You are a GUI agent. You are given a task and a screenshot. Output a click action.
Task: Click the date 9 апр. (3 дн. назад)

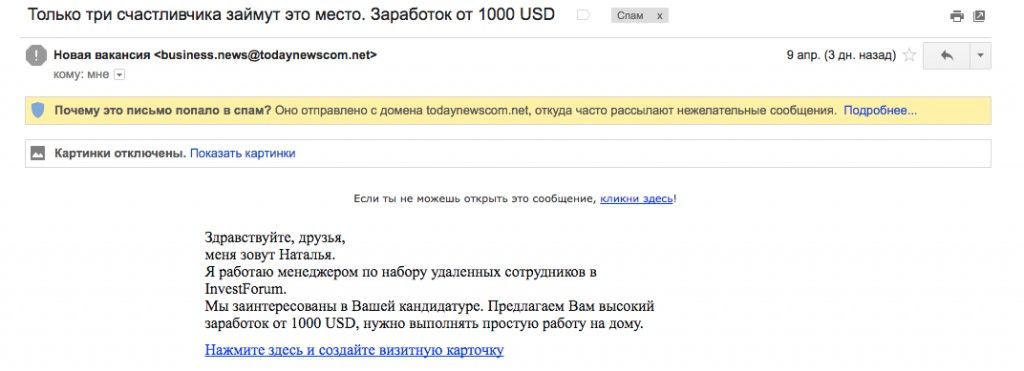coord(841,56)
